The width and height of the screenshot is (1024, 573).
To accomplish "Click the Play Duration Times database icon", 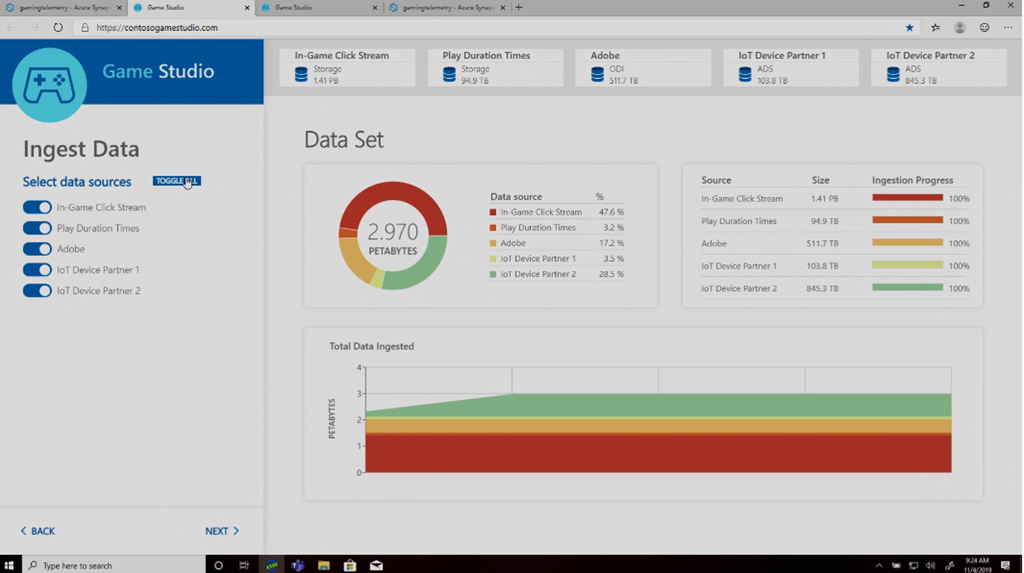I will point(449,75).
